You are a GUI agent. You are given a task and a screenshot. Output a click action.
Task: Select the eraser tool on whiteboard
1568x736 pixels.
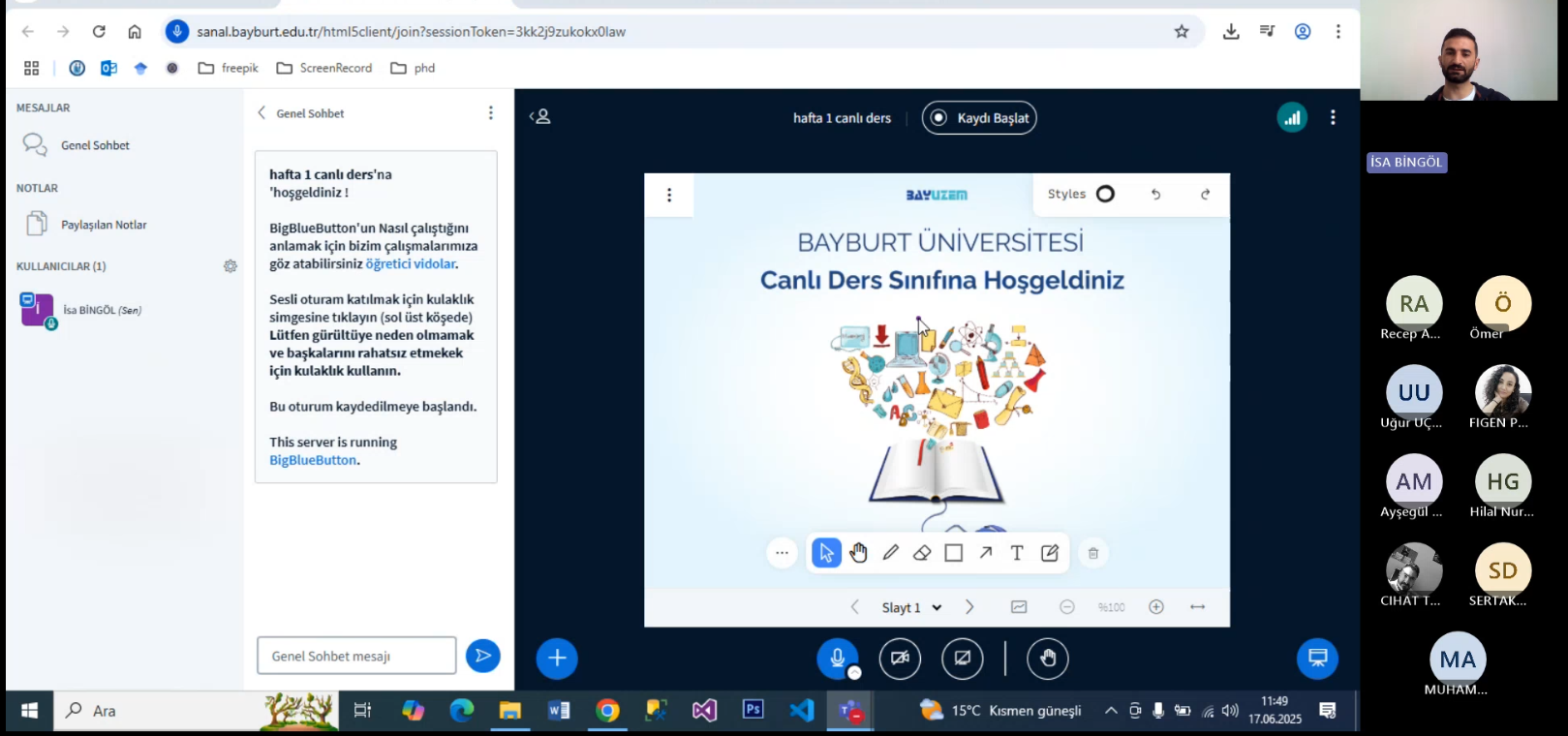(922, 553)
